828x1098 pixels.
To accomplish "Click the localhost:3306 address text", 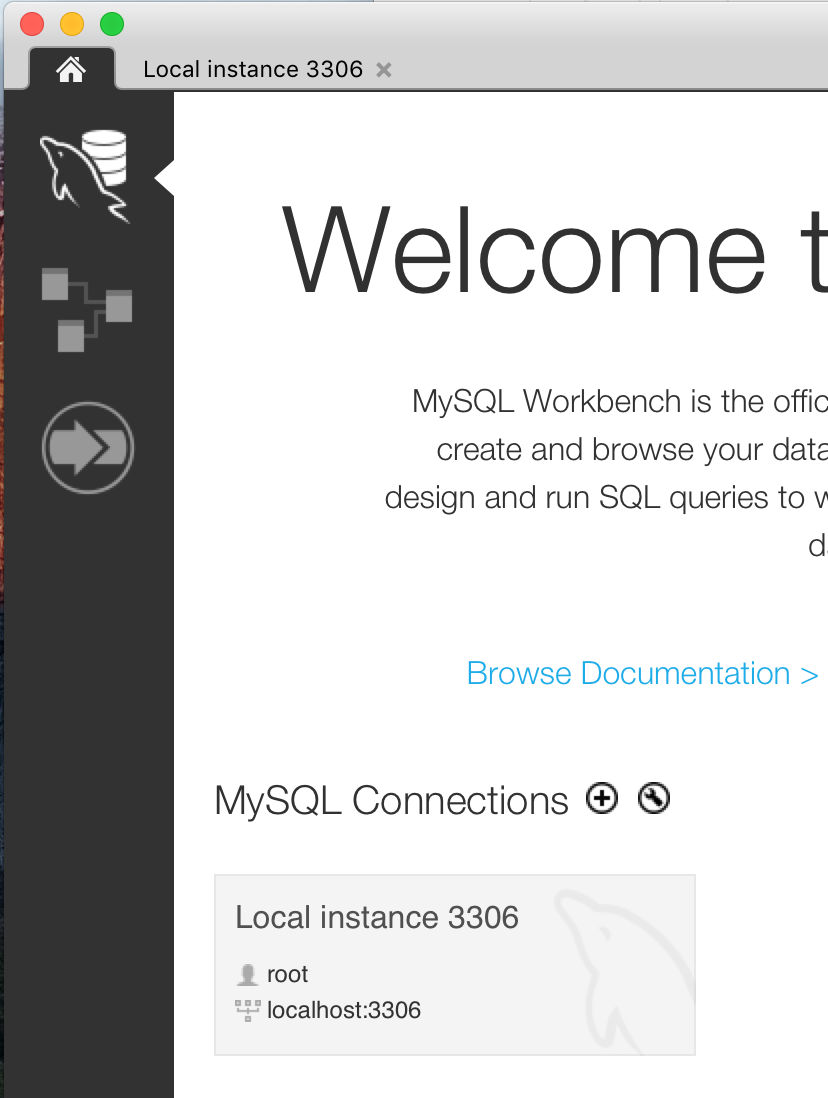I will (x=344, y=1010).
